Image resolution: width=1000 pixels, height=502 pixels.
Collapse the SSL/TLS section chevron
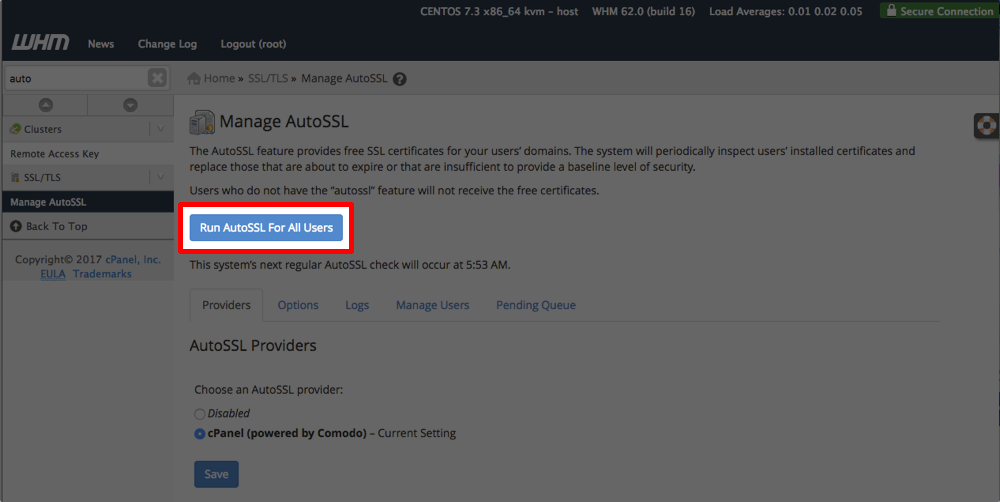[x=161, y=177]
